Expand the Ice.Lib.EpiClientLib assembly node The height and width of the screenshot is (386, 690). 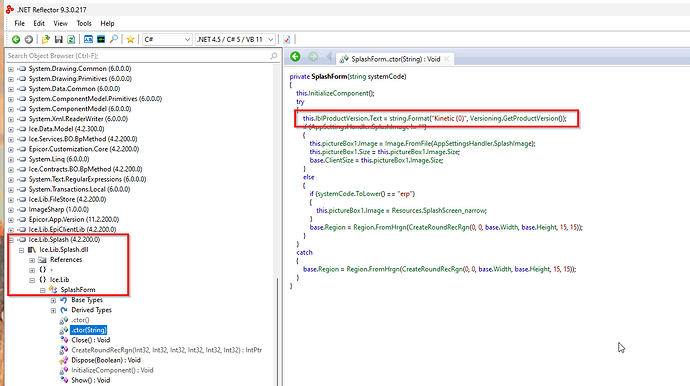click(11, 230)
